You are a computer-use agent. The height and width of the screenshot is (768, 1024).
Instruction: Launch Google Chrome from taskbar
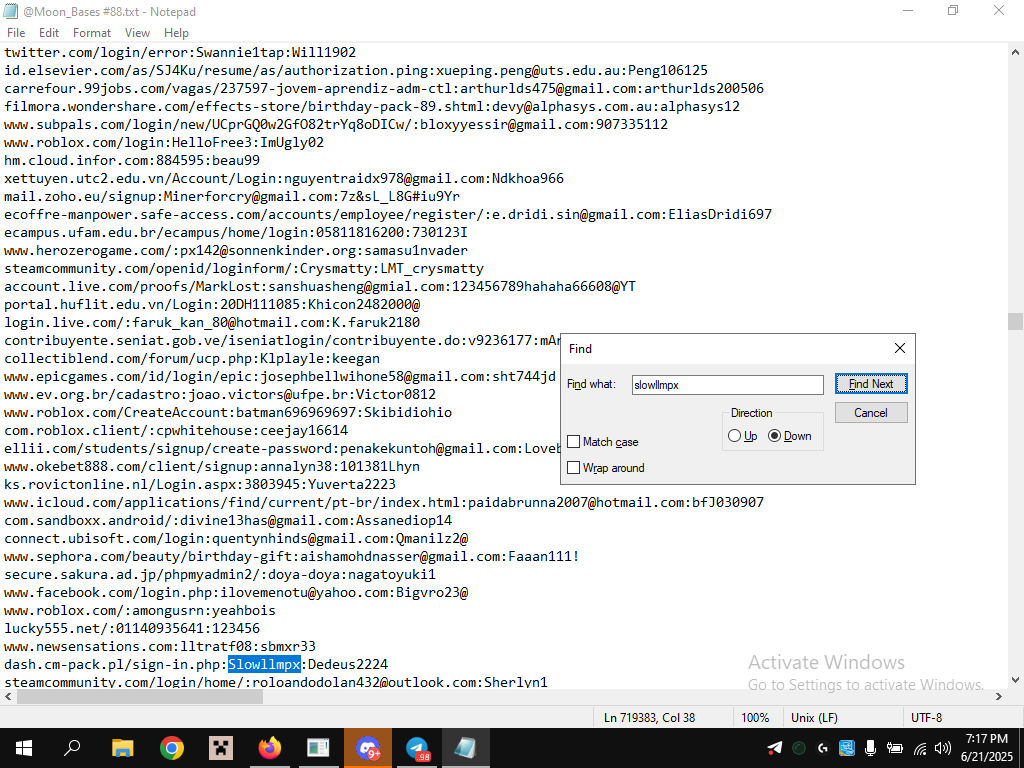pyautogui.click(x=172, y=748)
